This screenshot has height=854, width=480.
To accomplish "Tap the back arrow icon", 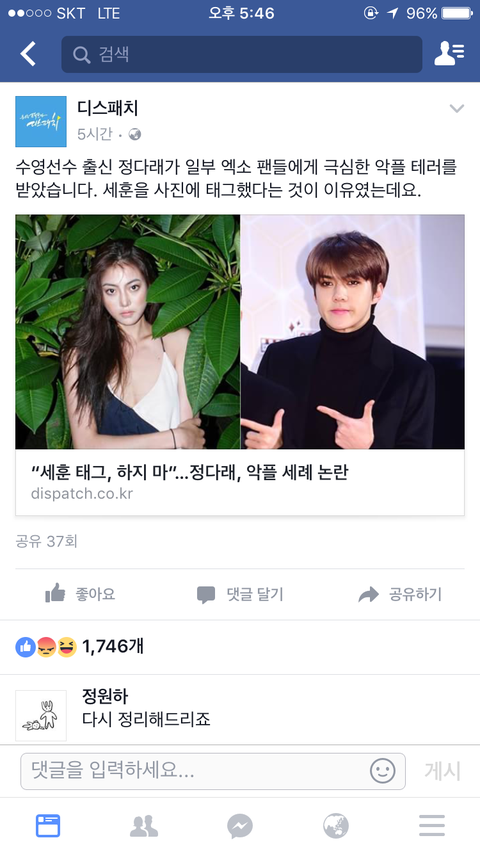I will click(x=28, y=54).
